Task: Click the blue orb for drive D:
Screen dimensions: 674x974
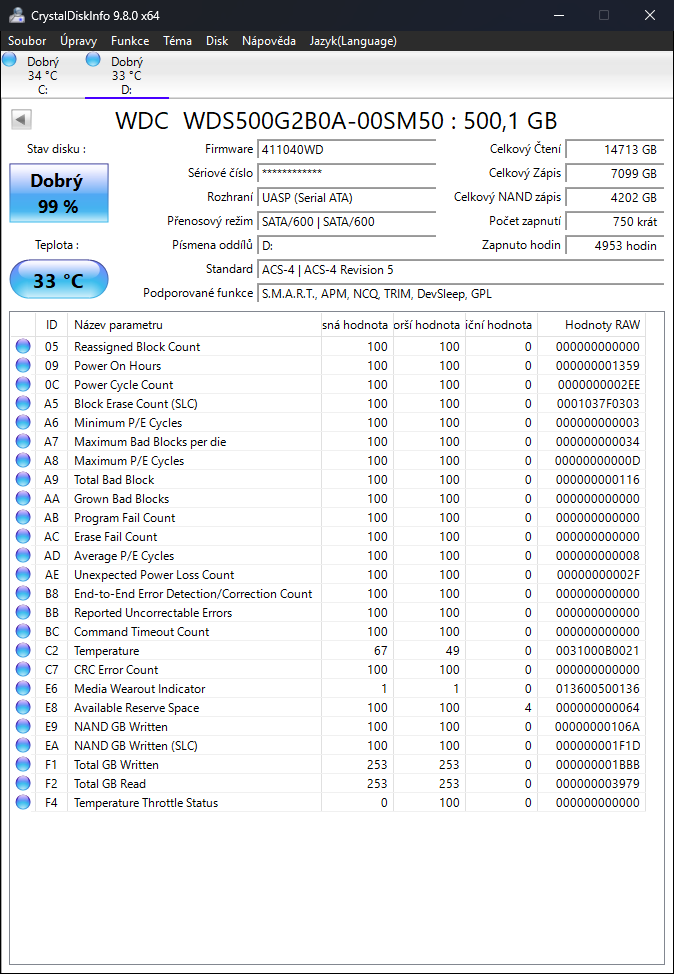Action: click(93, 60)
